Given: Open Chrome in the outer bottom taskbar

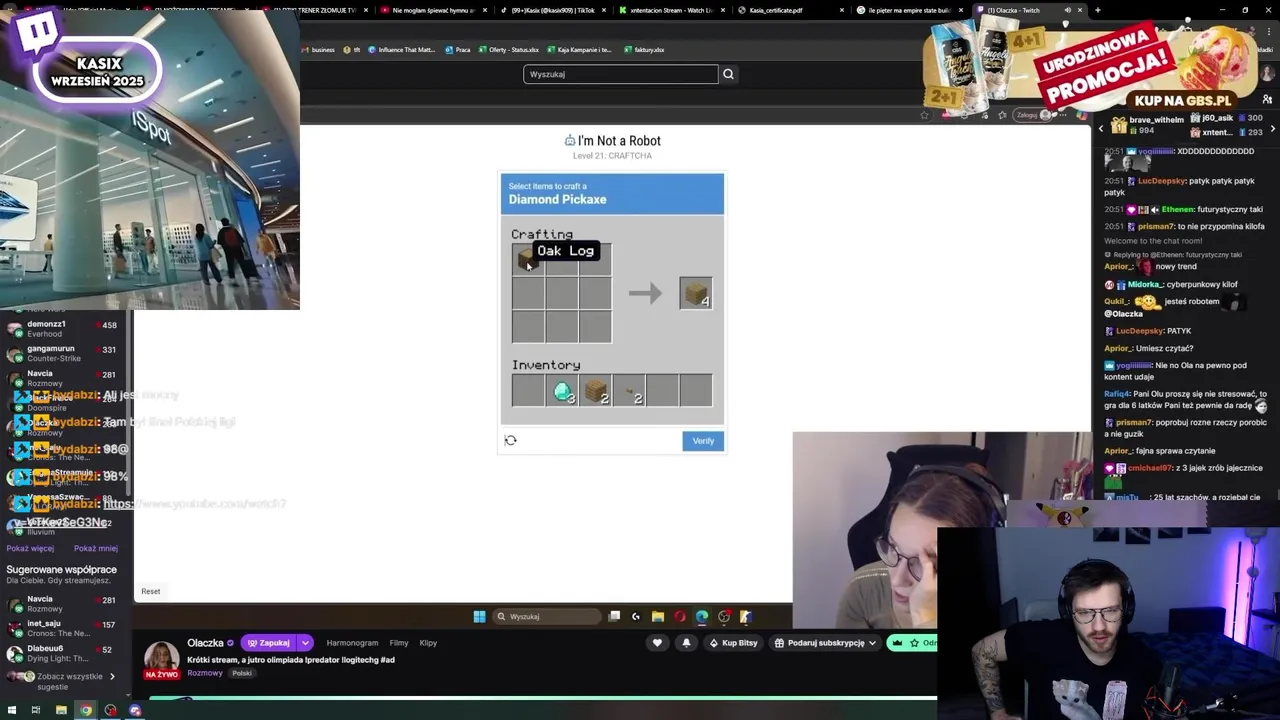Looking at the screenshot, I should point(85,710).
